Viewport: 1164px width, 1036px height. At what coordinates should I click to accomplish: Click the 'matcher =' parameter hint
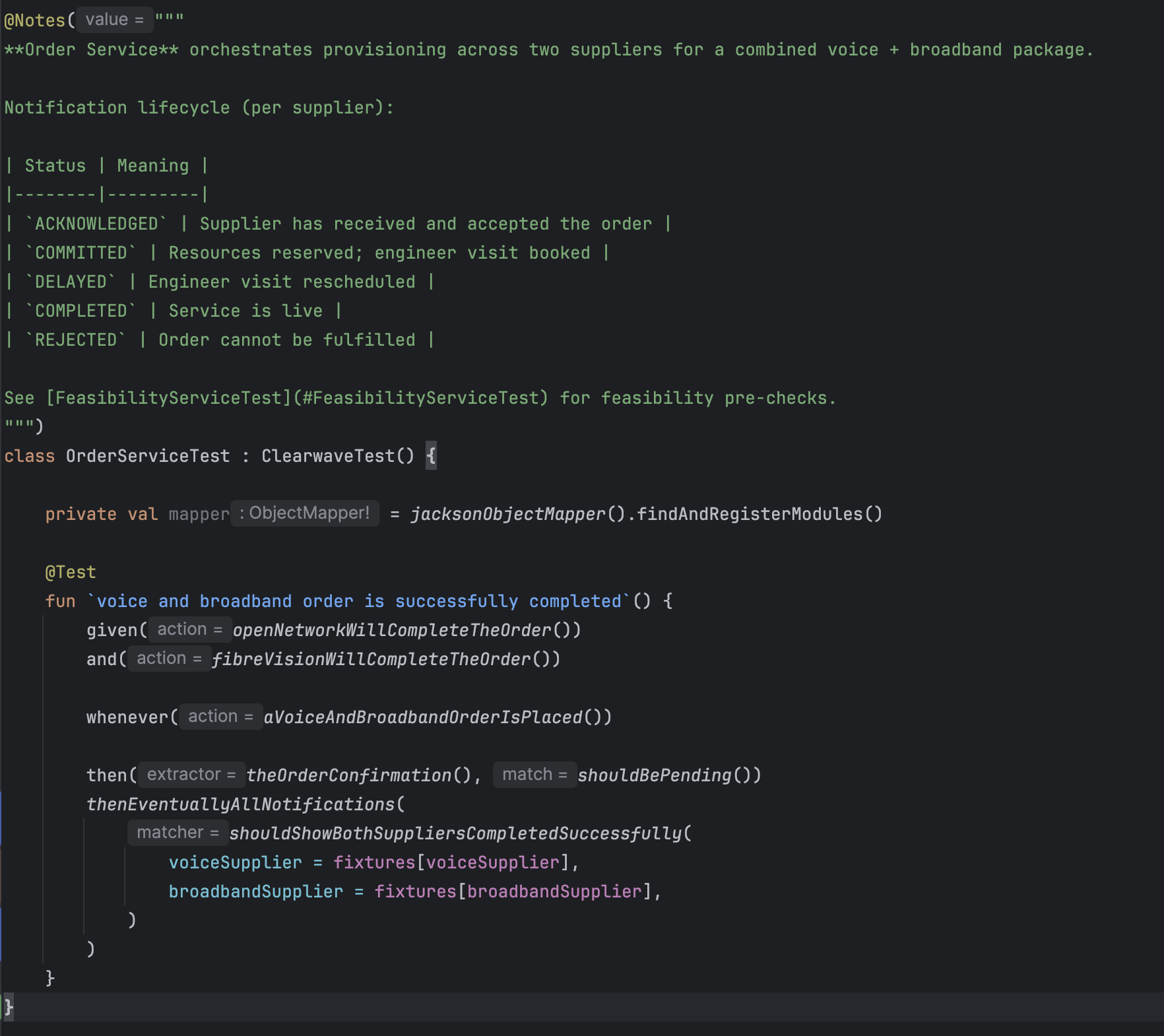pos(178,833)
